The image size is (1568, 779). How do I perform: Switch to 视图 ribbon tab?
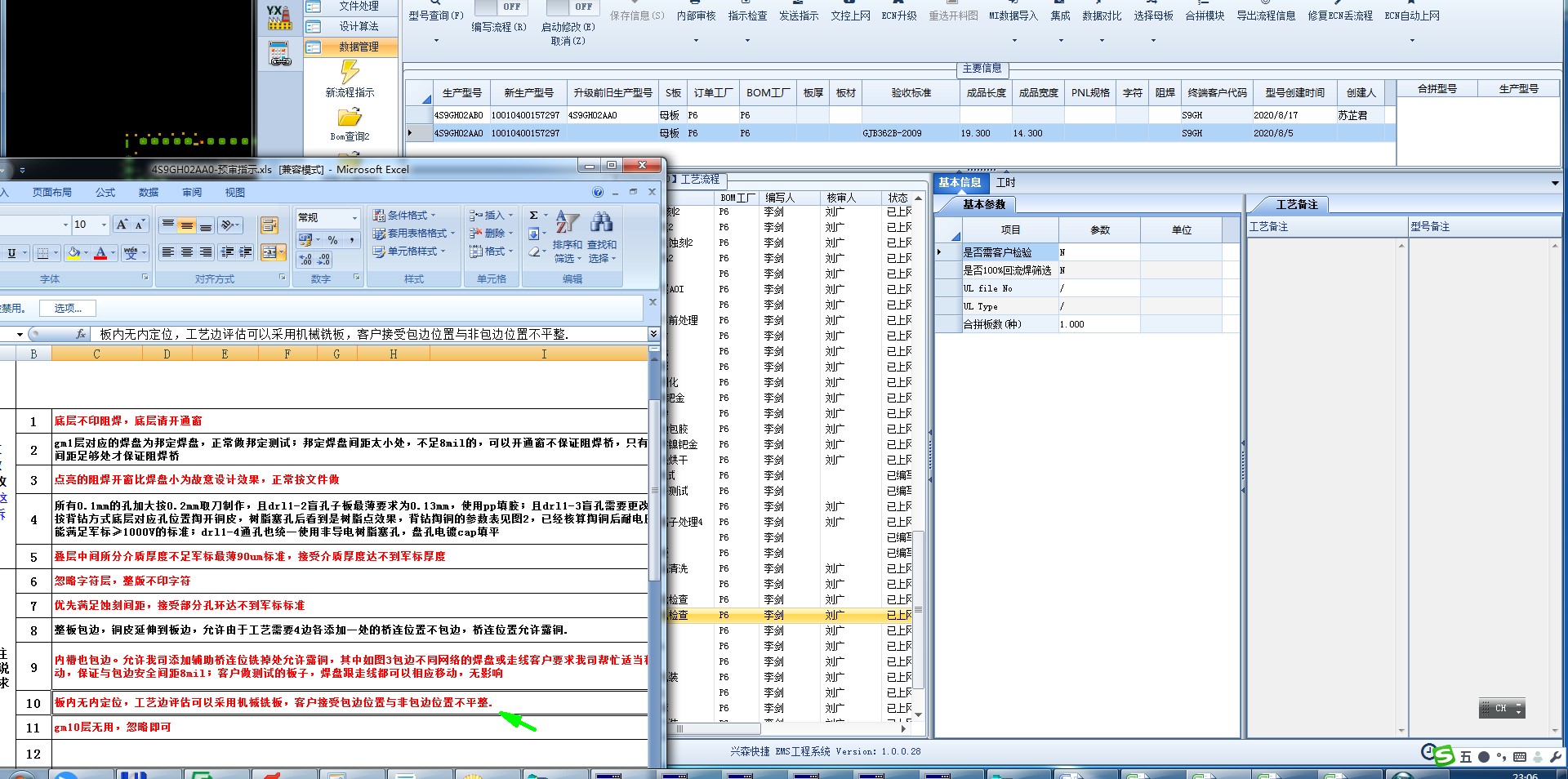pos(235,193)
